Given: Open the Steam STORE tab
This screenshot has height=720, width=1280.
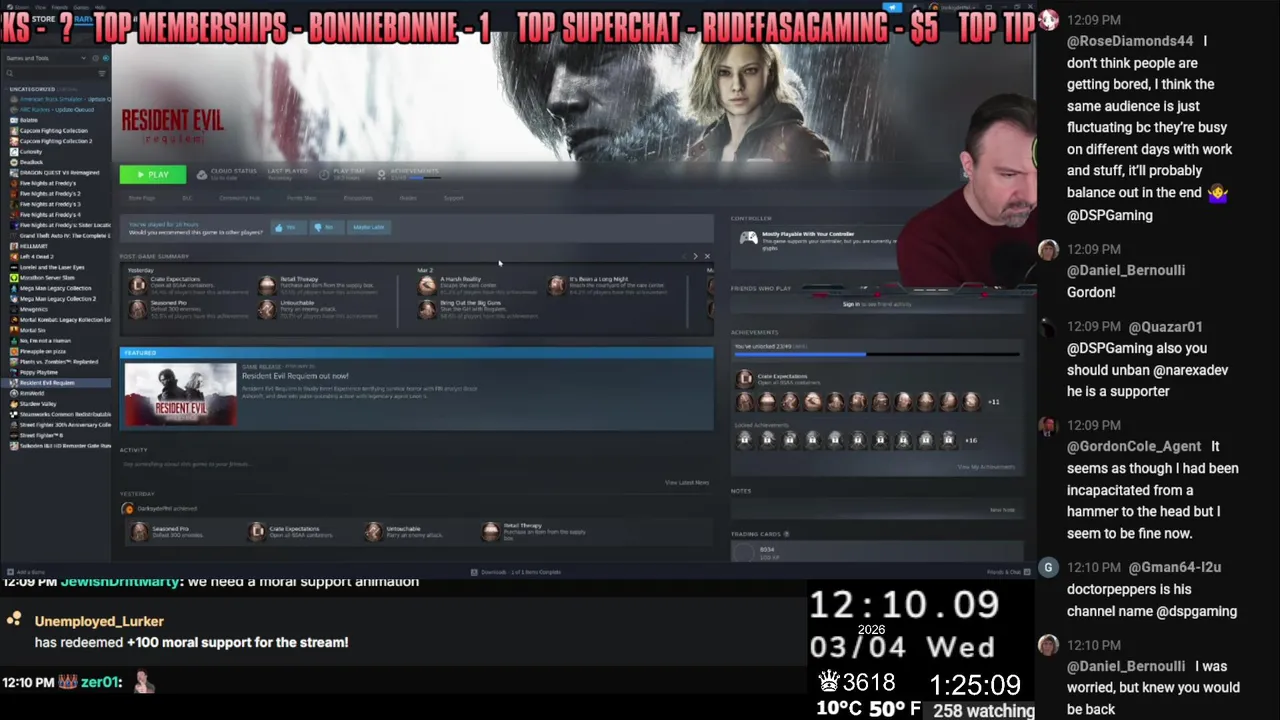Looking at the screenshot, I should 43,19.
